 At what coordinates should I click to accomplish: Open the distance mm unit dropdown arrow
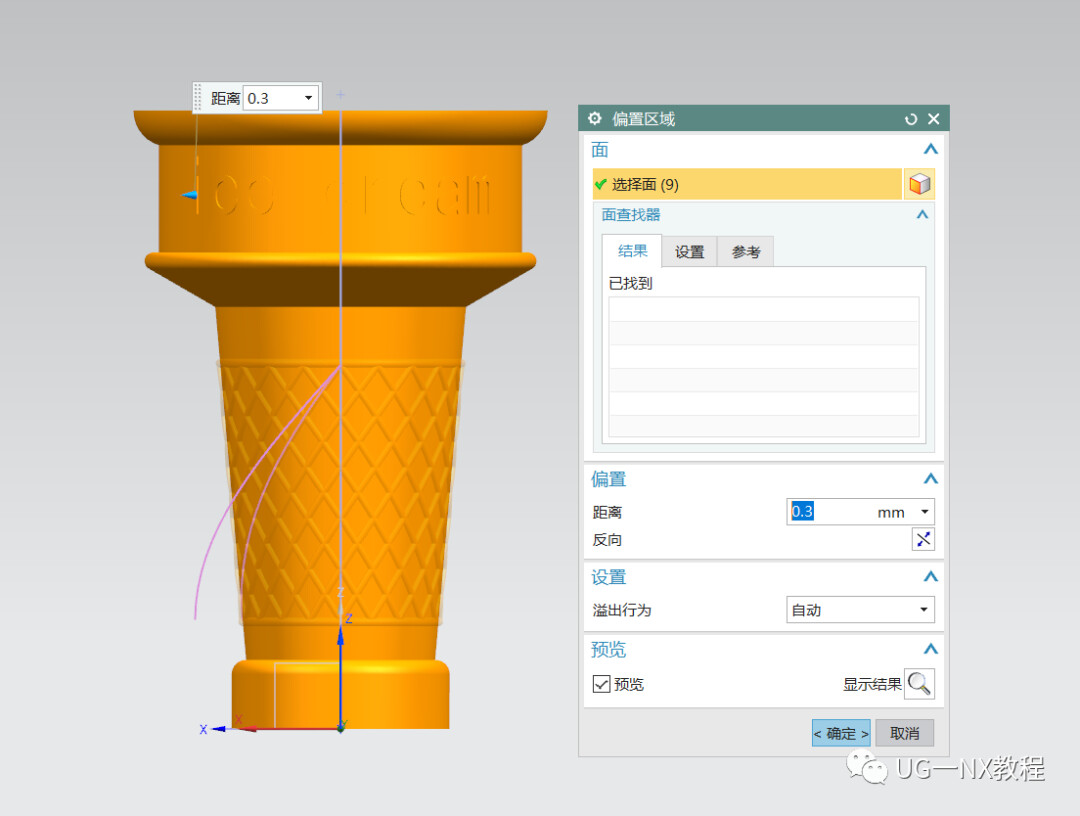pyautogui.click(x=924, y=512)
